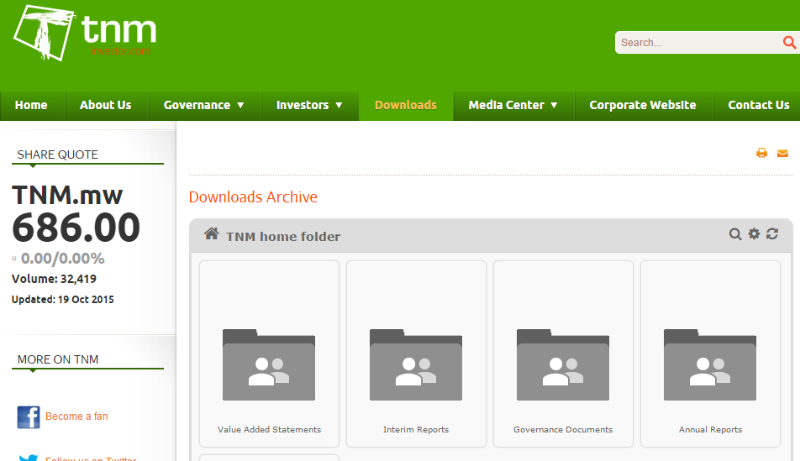Expand the Governance menu arrow

tap(240, 105)
